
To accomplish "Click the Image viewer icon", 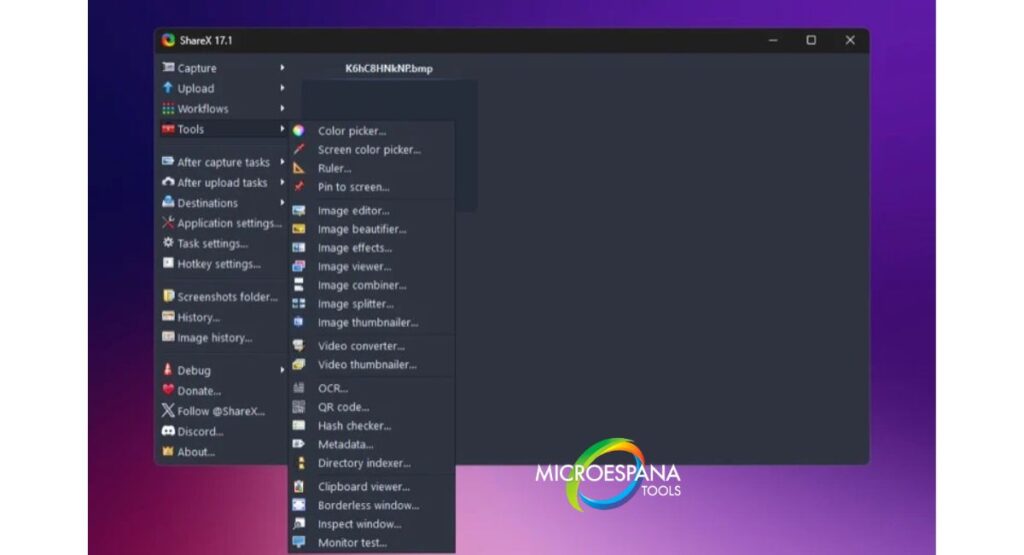I will click(x=298, y=266).
